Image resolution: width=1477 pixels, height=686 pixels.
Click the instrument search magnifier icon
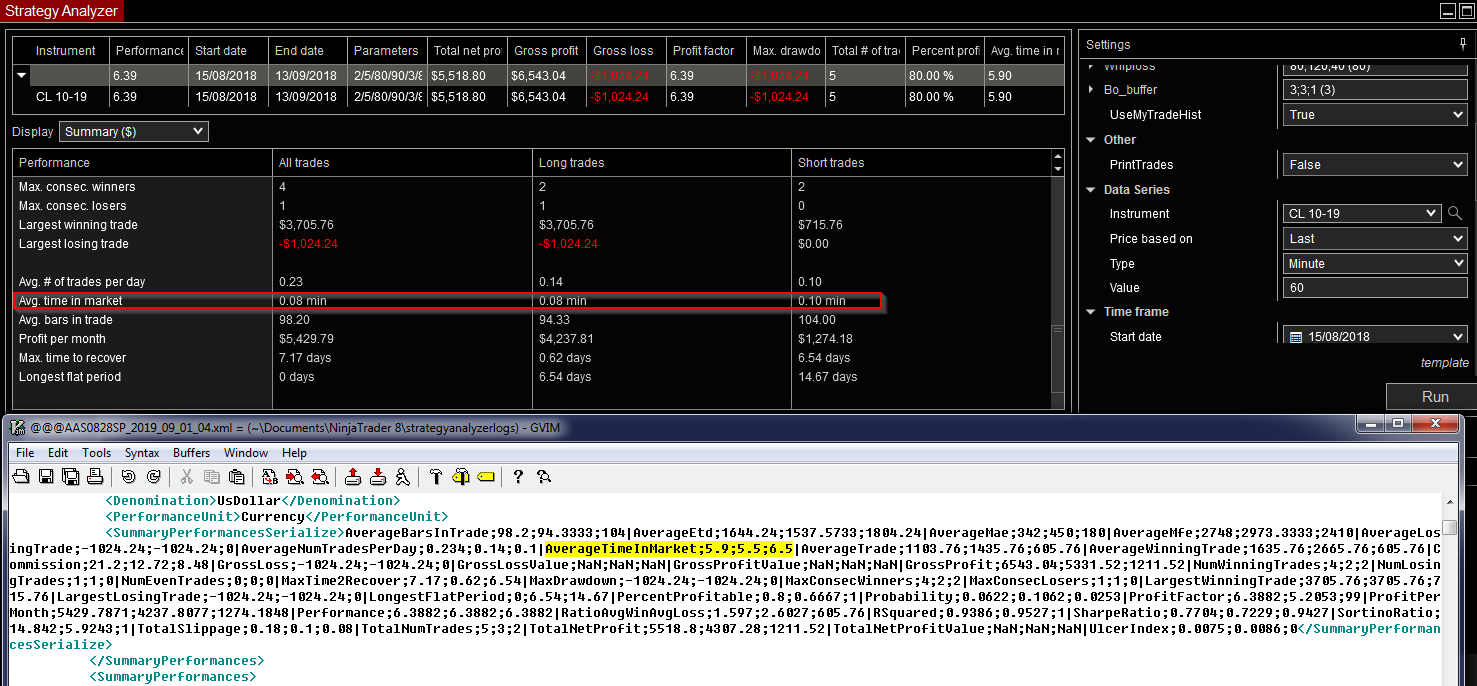pos(1455,213)
